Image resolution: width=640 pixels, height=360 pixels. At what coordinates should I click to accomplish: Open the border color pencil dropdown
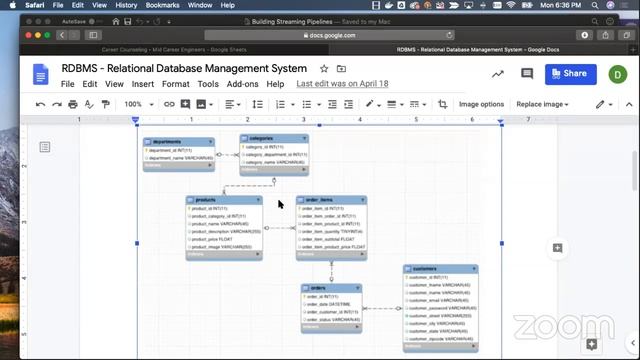pyautogui.click(x=373, y=104)
